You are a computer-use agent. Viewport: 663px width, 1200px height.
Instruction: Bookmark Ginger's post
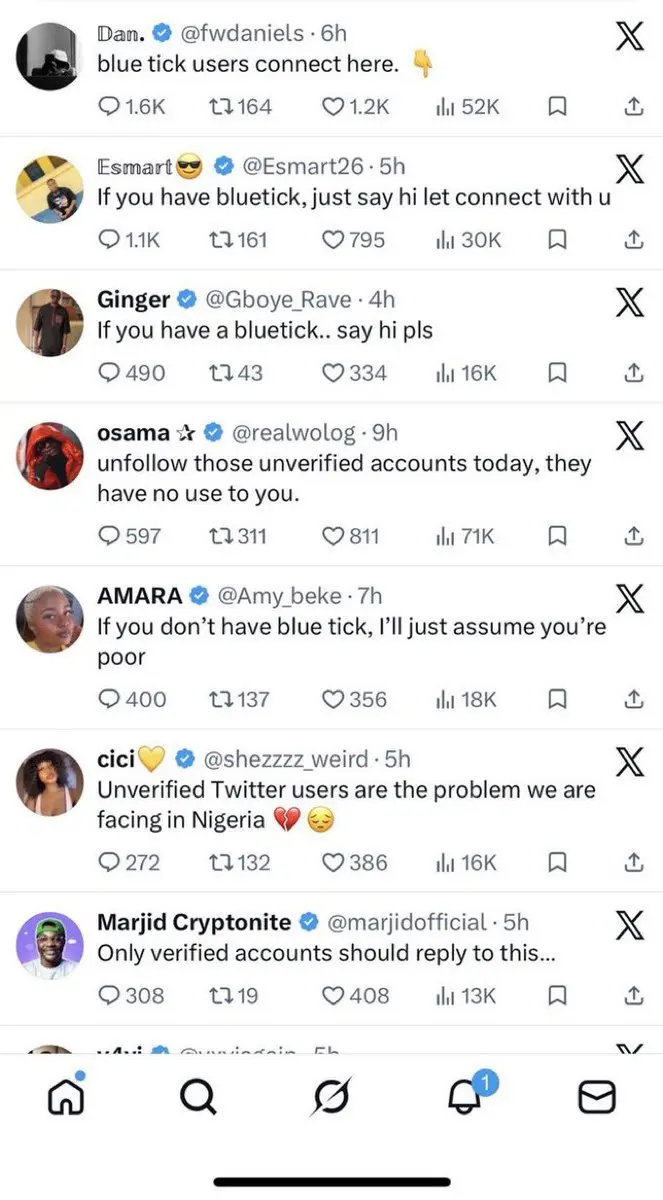[559, 373]
